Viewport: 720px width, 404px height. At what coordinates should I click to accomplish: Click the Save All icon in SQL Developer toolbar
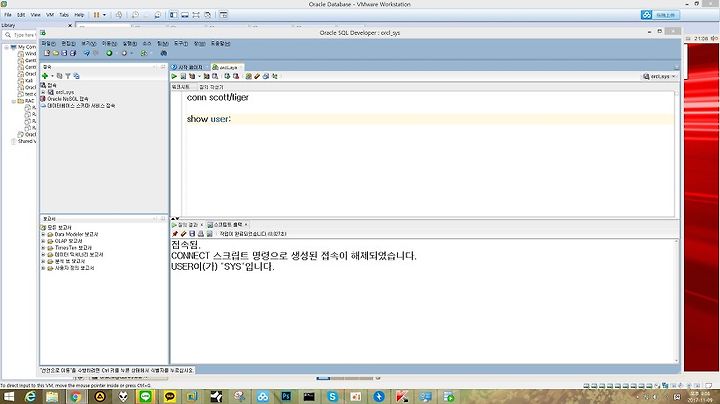[x=73, y=53]
